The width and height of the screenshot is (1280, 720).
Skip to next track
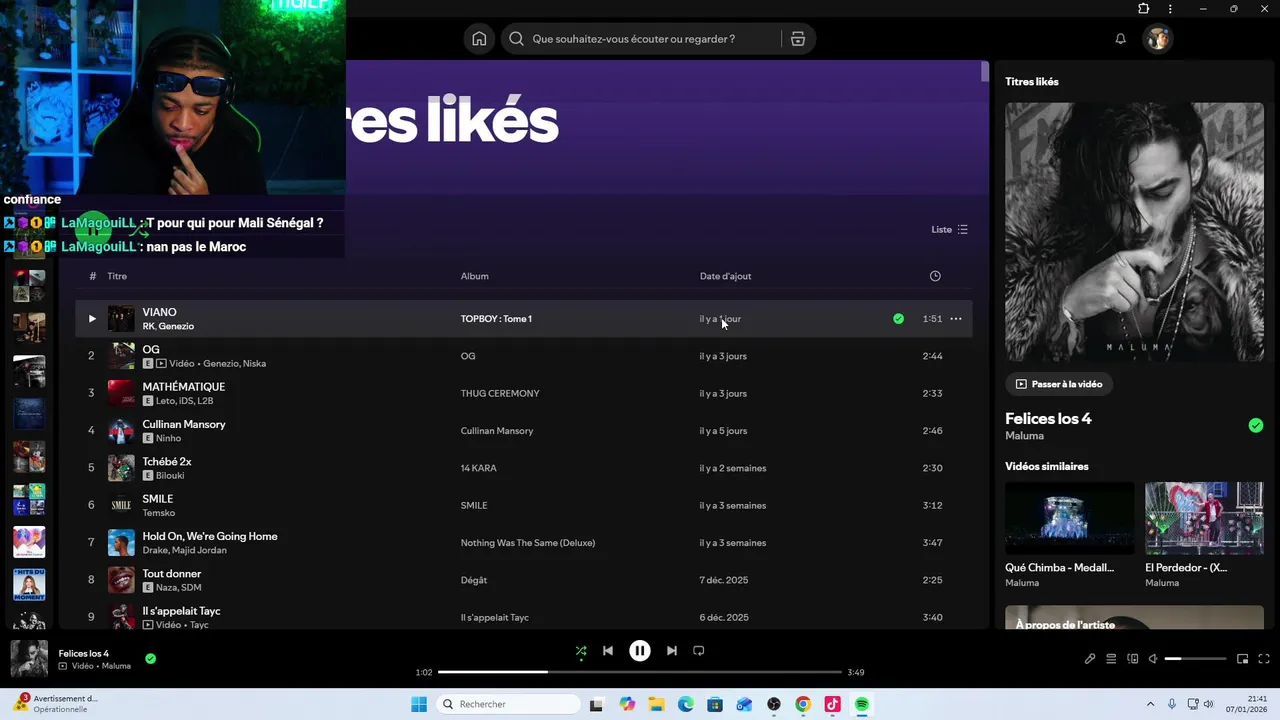[672, 651]
